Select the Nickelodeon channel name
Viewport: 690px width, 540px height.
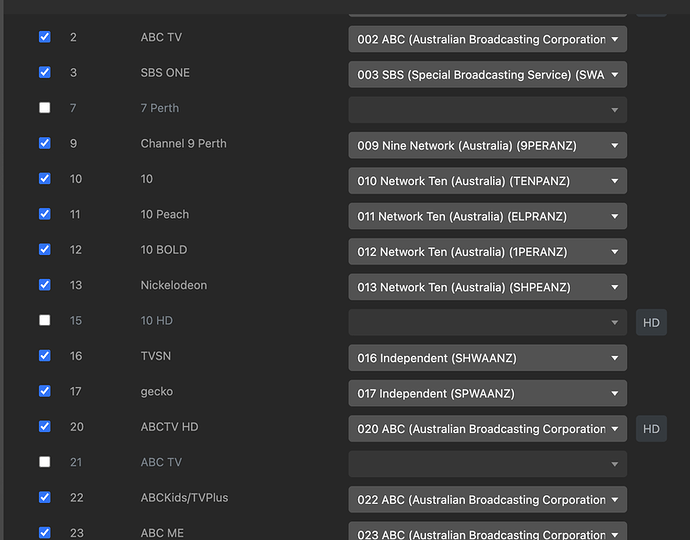point(173,285)
